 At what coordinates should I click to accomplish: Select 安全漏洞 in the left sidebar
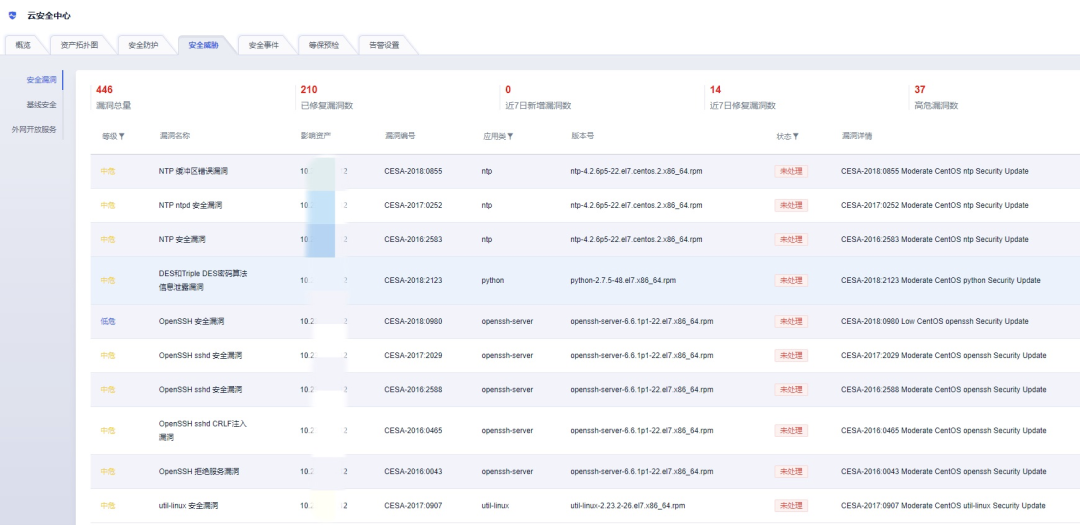tap(41, 79)
